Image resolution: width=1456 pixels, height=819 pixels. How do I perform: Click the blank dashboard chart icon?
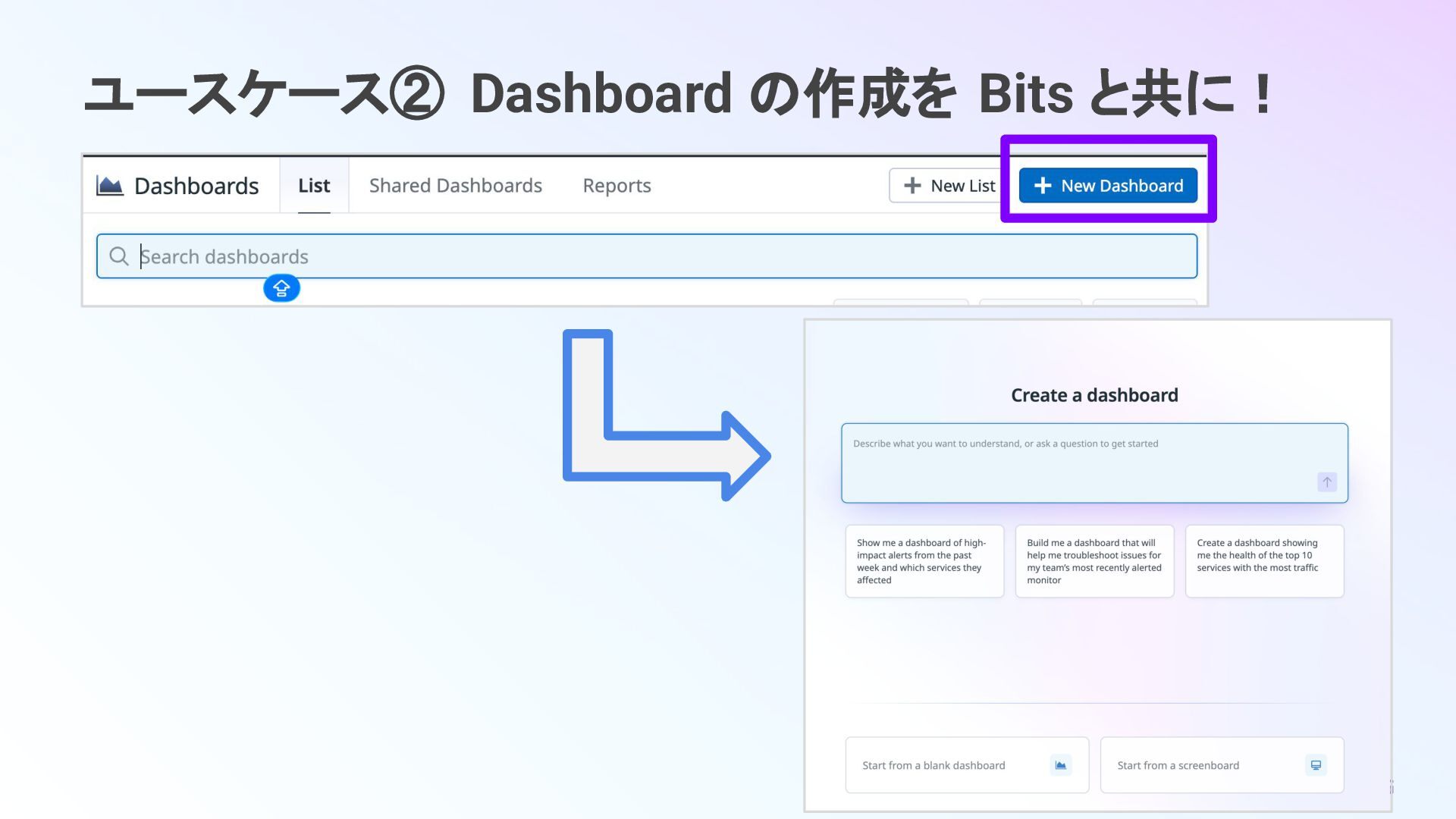coord(1060,765)
